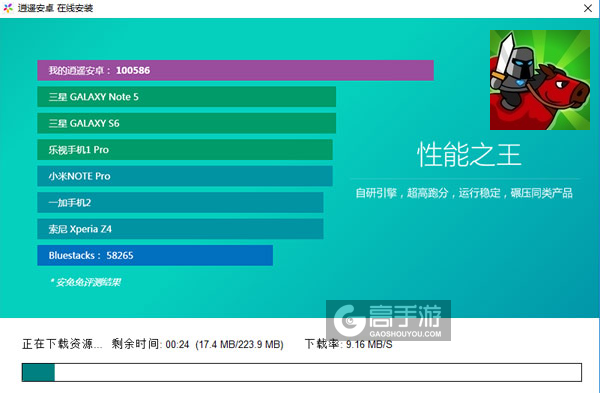Click the 我的逍遥安卓 100586 score bar
The image size is (600, 393).
click(x=235, y=70)
